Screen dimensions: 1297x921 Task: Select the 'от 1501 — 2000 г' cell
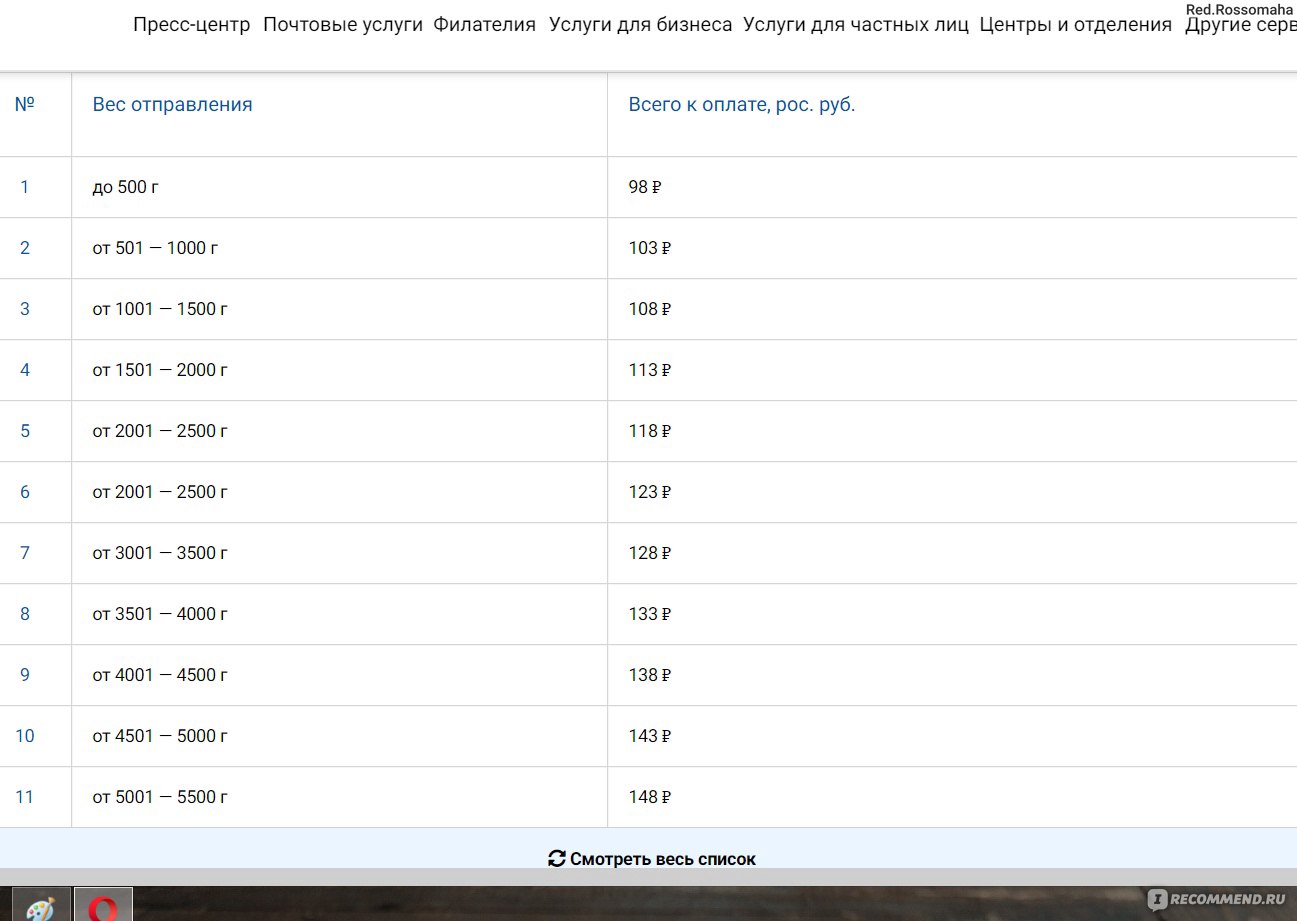(x=340, y=370)
